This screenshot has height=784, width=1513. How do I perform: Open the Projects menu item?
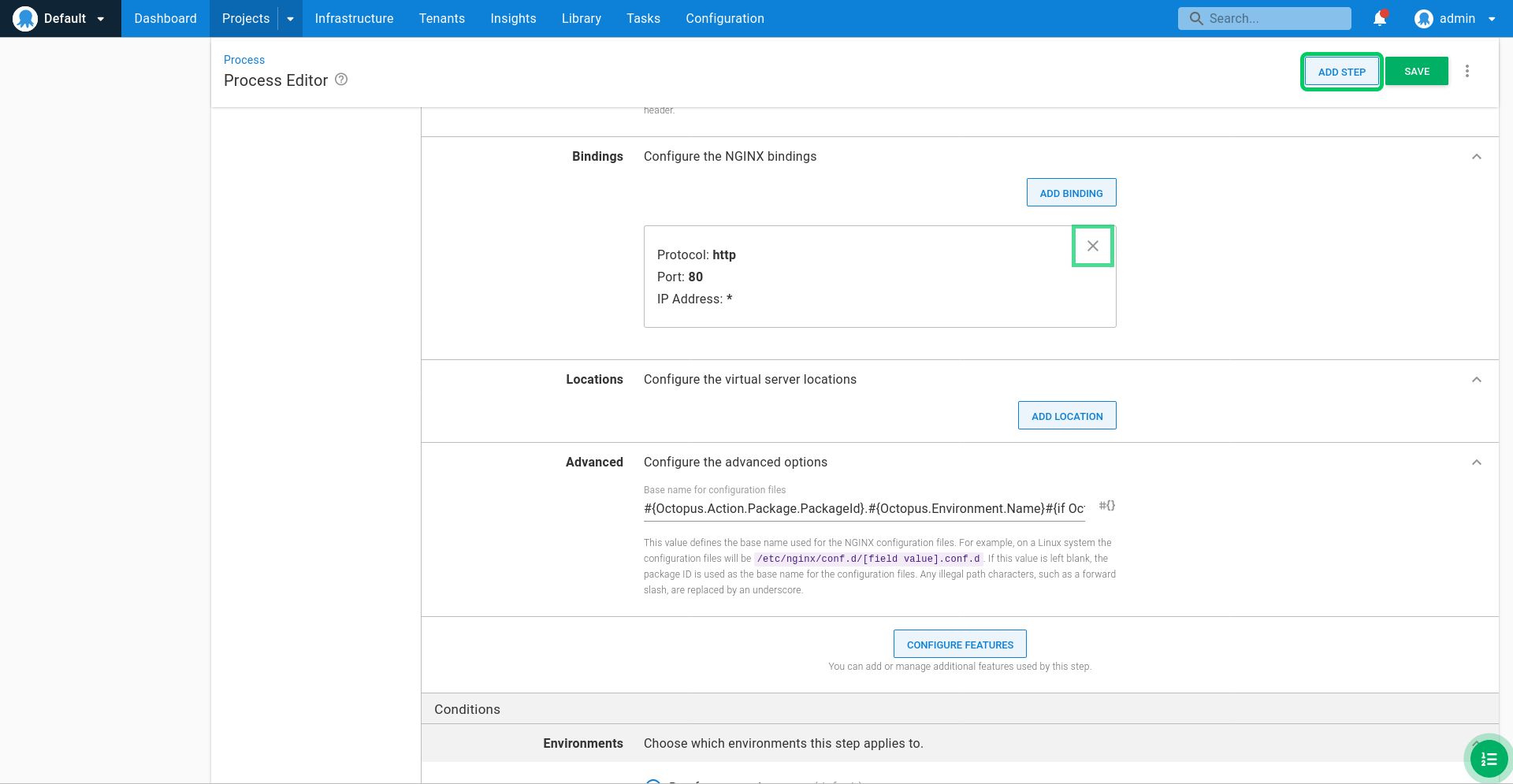coord(246,18)
